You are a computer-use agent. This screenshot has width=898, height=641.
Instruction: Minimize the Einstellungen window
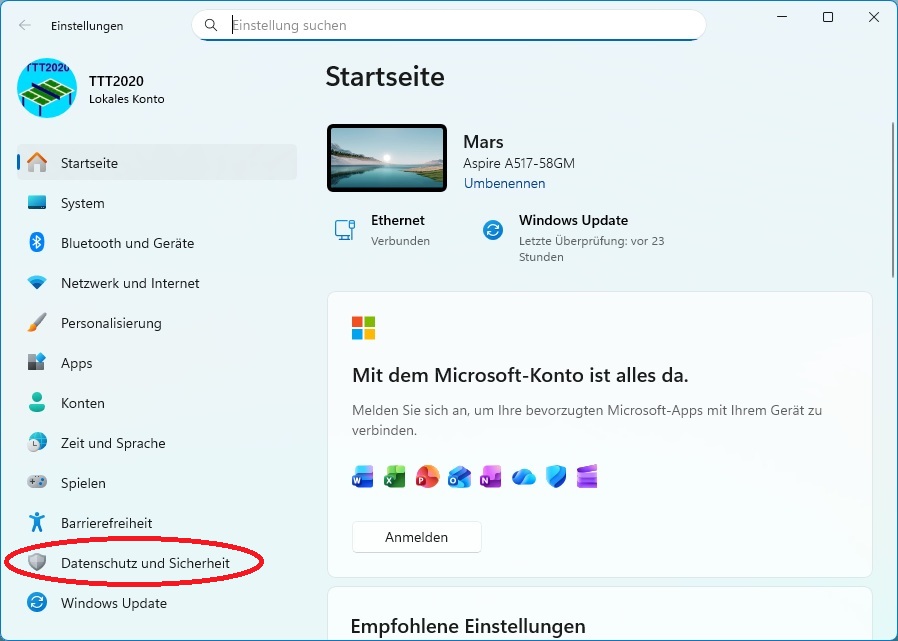[x=782, y=17]
